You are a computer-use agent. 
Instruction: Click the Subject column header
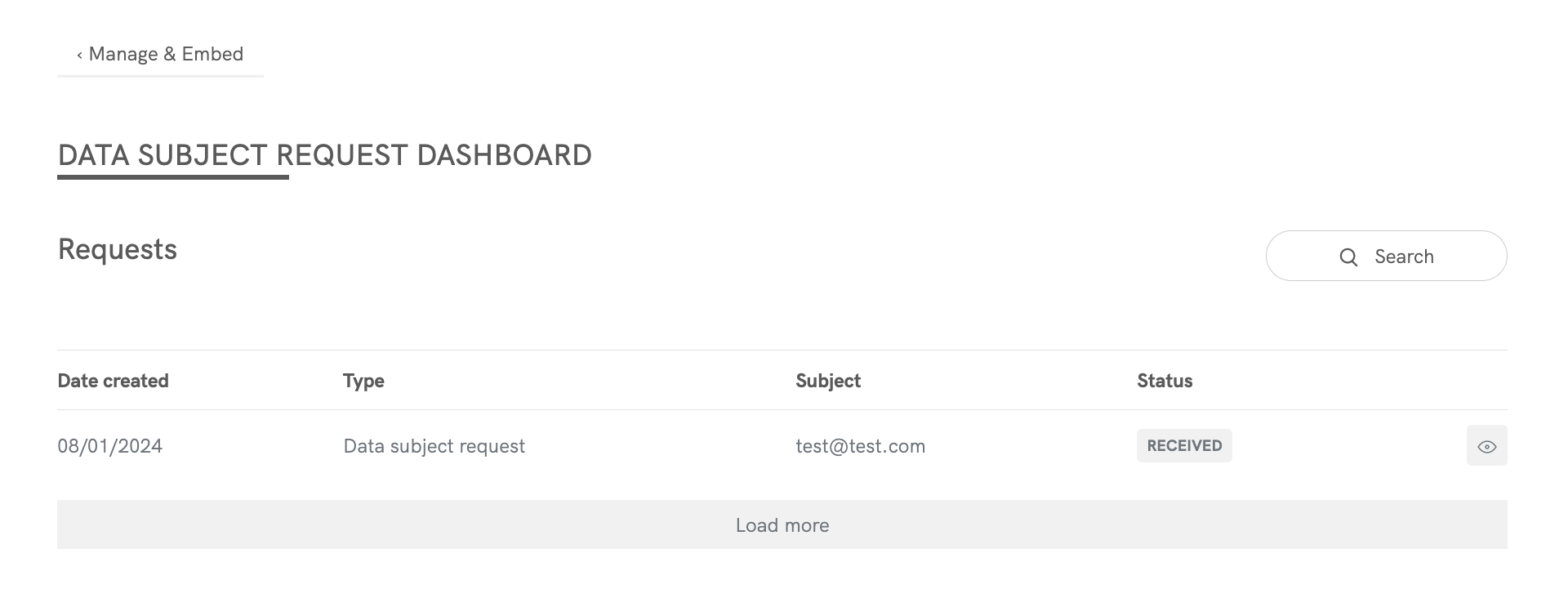[x=828, y=381]
